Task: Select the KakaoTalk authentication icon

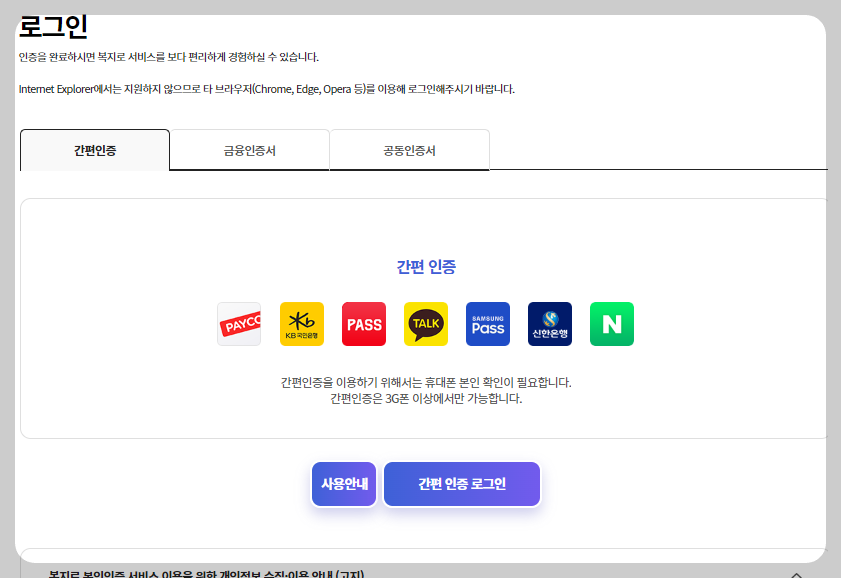Action: tap(425, 323)
